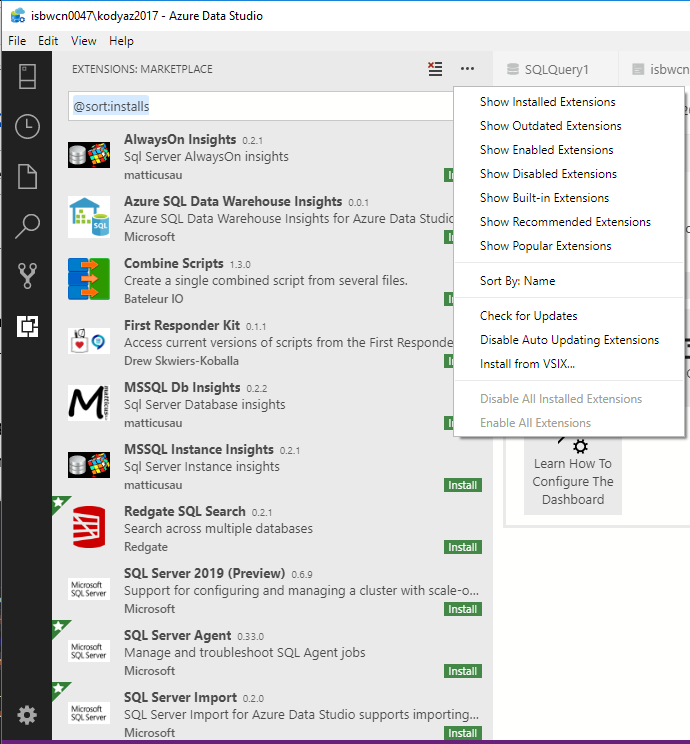Open the Explorer file icon
The width and height of the screenshot is (690, 744).
click(27, 177)
